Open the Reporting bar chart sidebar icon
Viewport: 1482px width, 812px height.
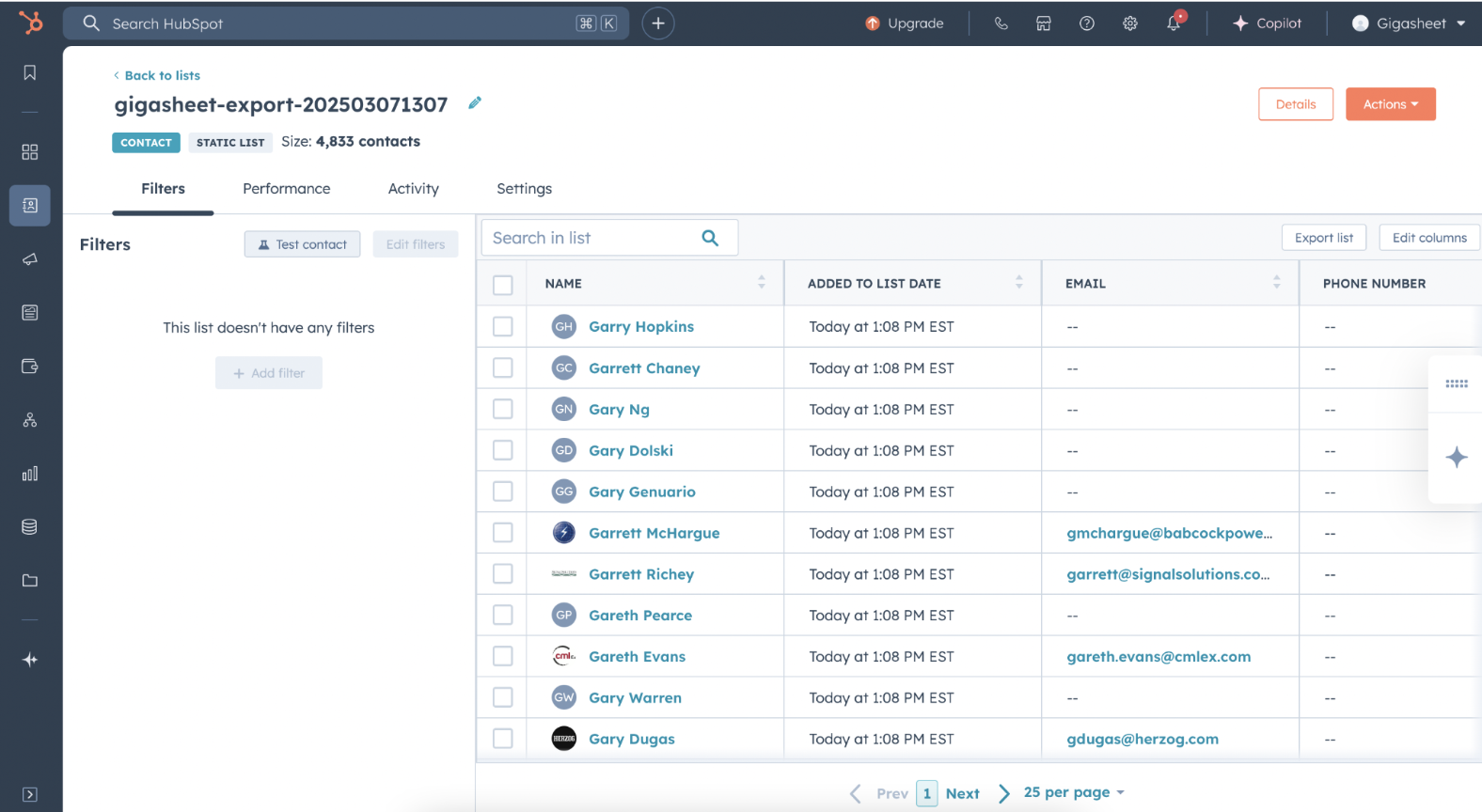(30, 474)
